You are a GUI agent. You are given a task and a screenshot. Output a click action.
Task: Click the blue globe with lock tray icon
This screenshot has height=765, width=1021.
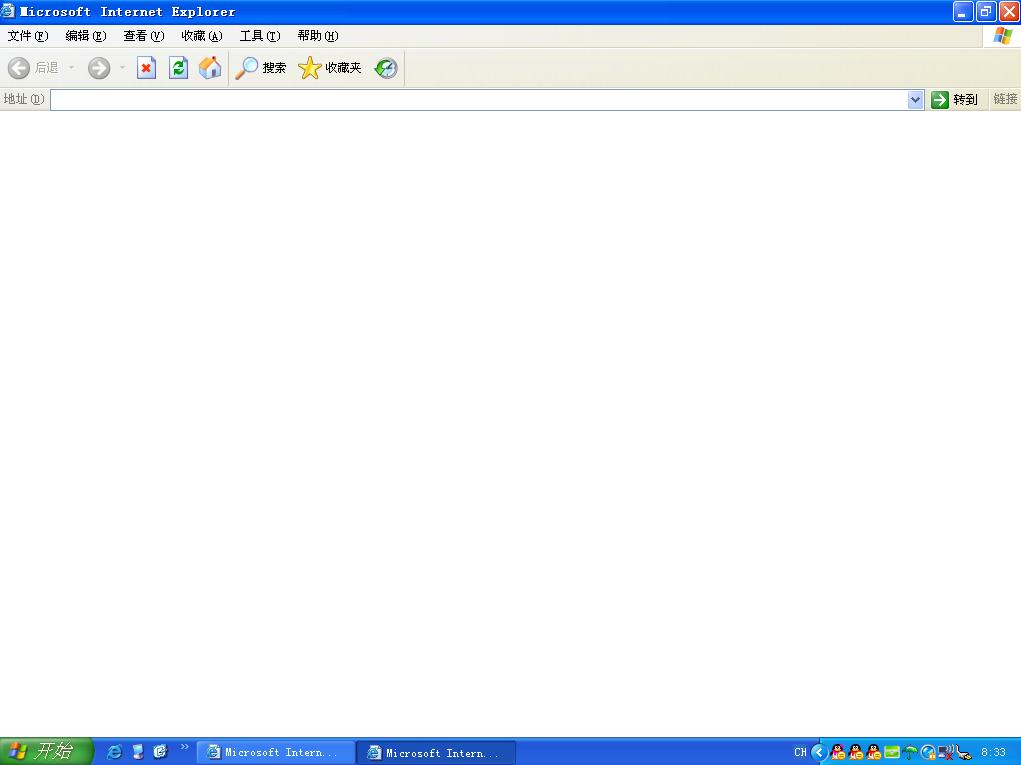pos(929,753)
